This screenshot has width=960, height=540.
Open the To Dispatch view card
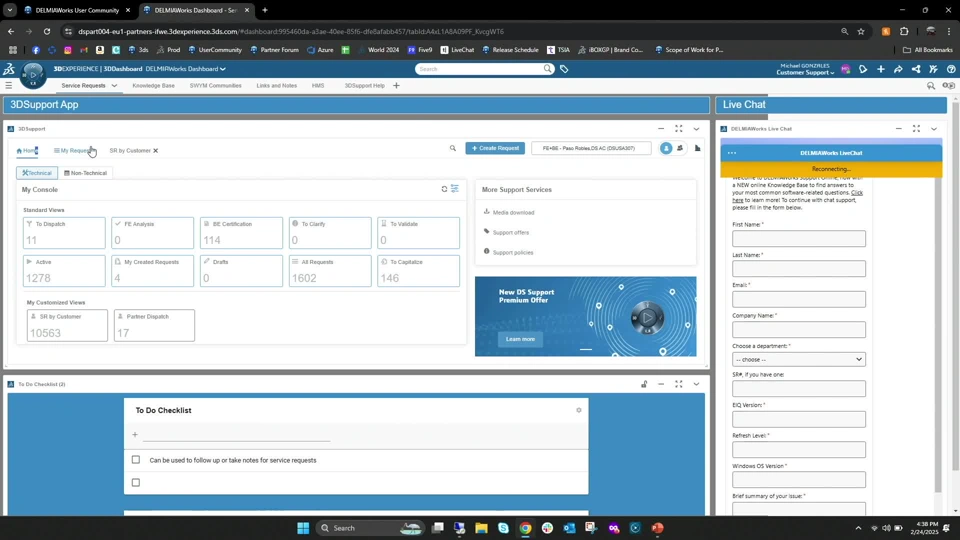64,233
